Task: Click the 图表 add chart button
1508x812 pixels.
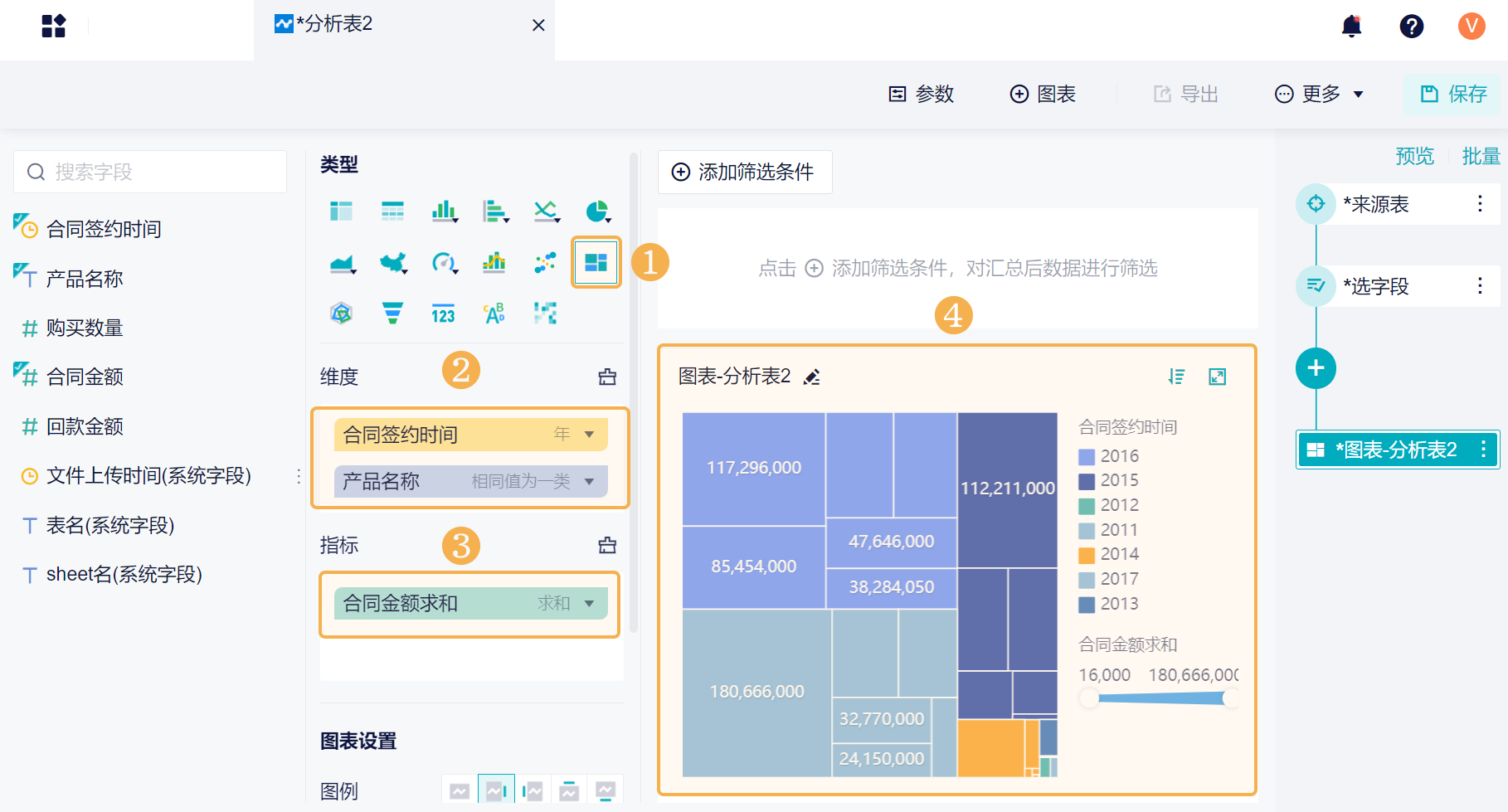Action: click(x=1043, y=95)
